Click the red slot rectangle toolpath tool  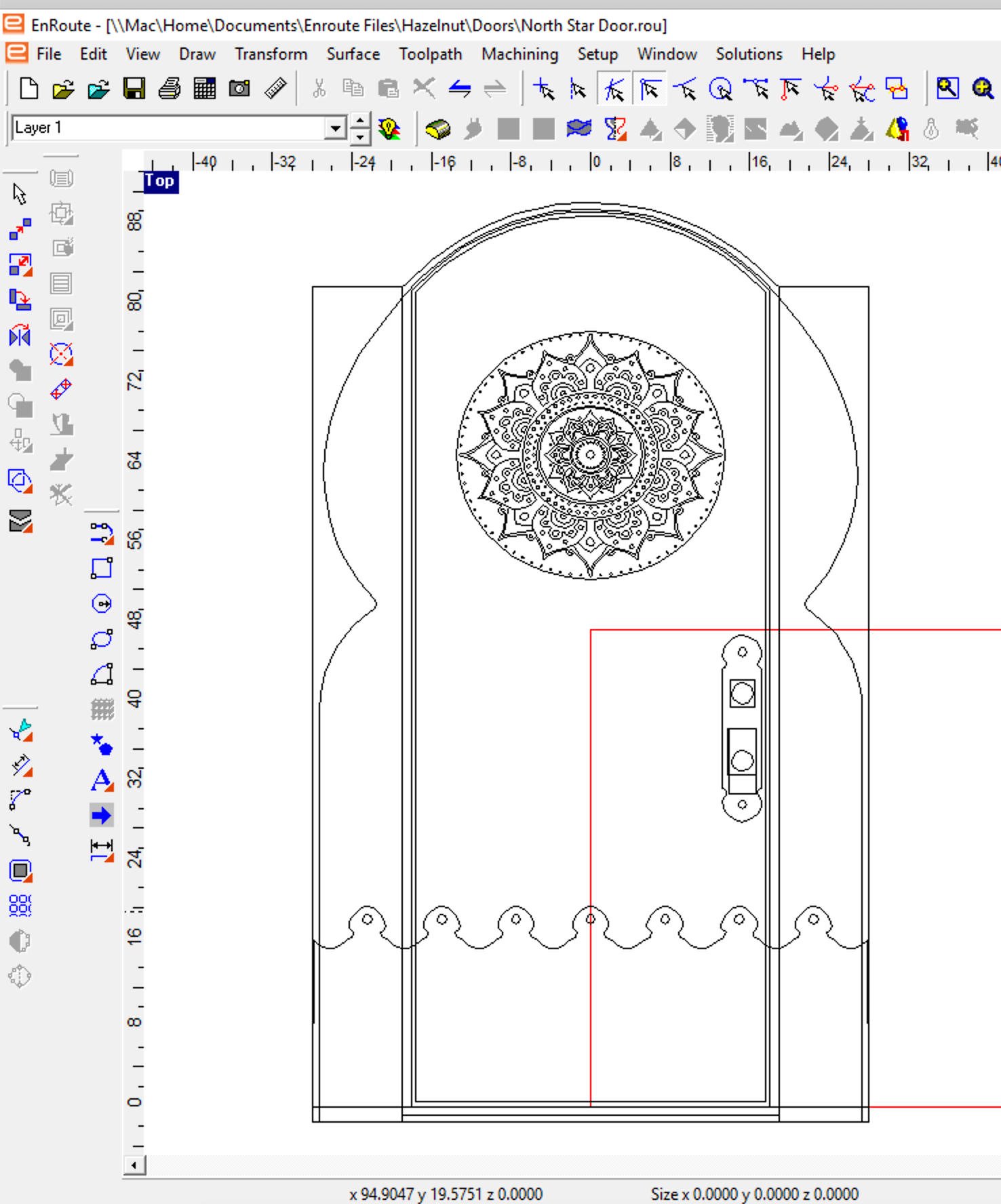click(61, 389)
